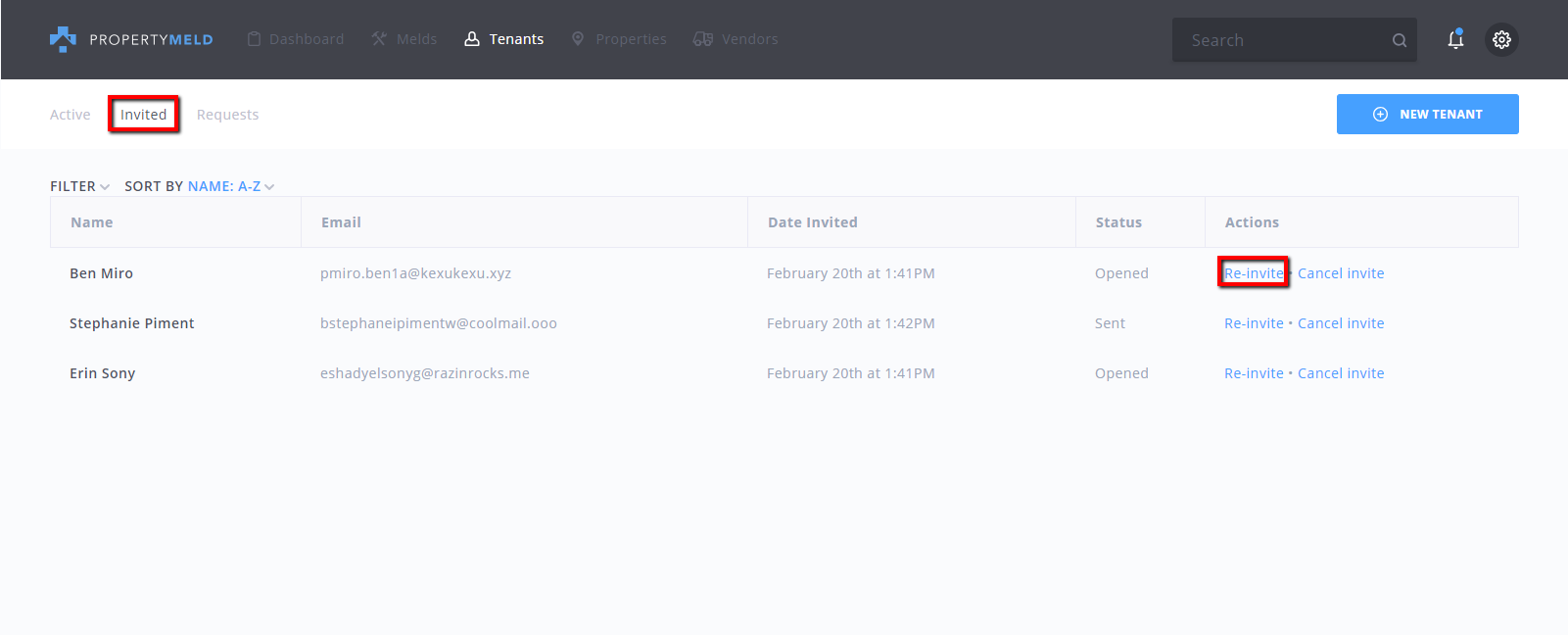Click email eshadyelsonyg@razinrocks.me

coord(425,373)
